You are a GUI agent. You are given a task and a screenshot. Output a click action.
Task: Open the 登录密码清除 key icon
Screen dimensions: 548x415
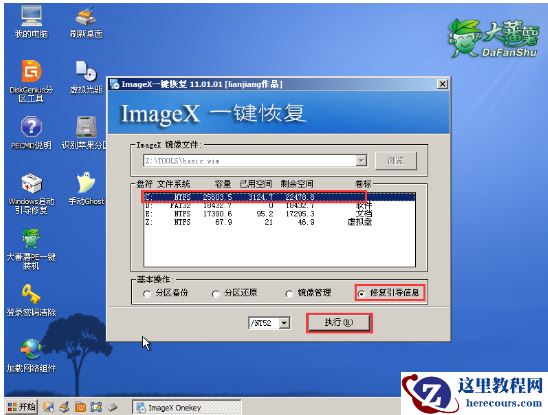31,300
